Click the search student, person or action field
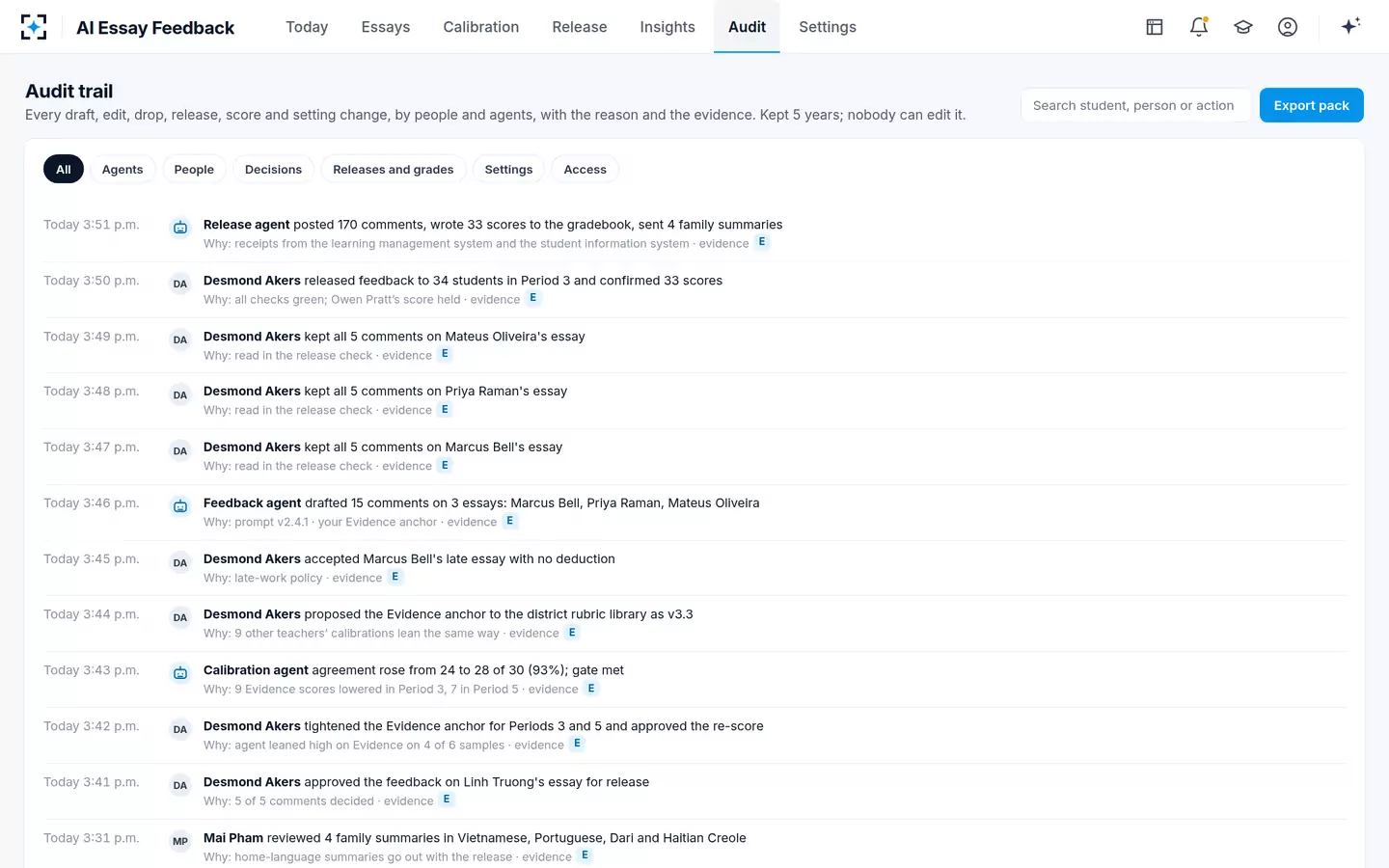The width and height of the screenshot is (1389, 868). point(1135,105)
